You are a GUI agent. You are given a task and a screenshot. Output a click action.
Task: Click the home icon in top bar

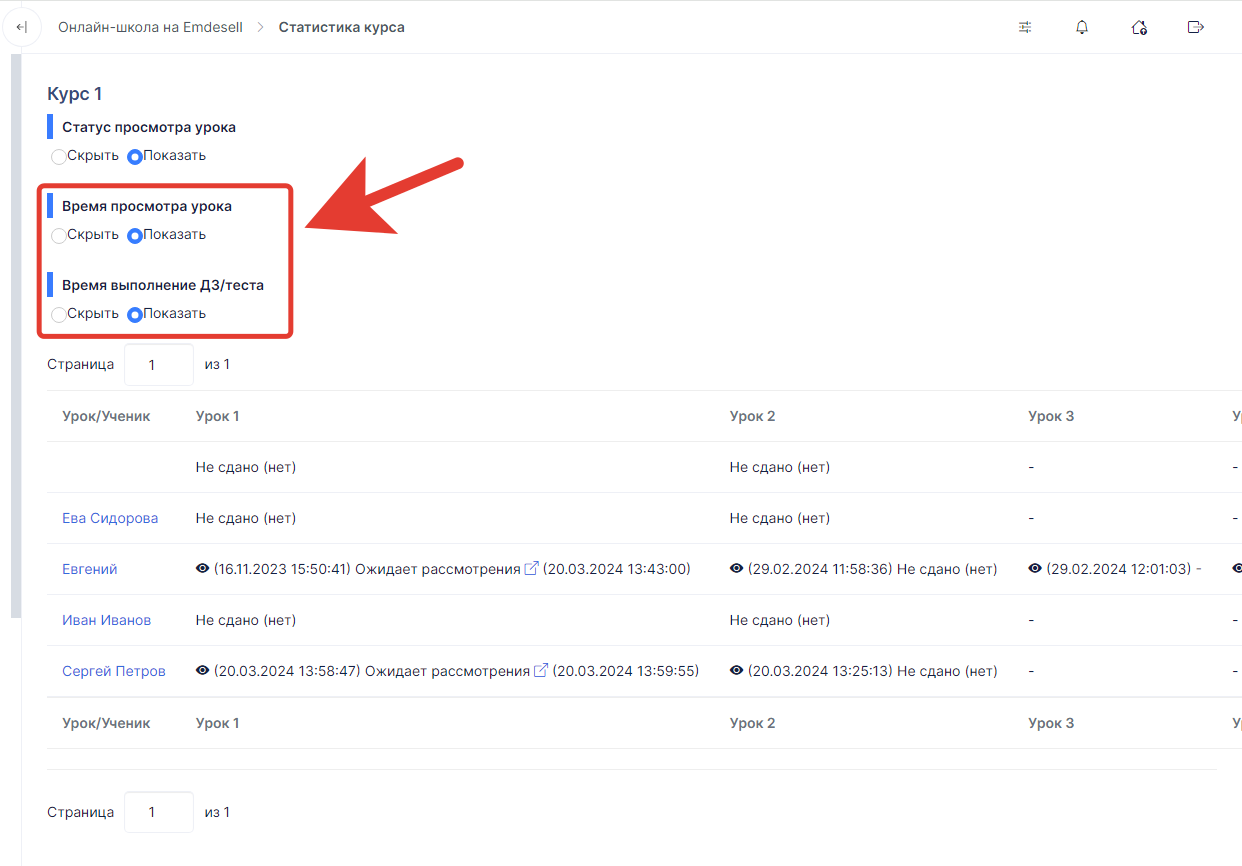coord(1138,27)
